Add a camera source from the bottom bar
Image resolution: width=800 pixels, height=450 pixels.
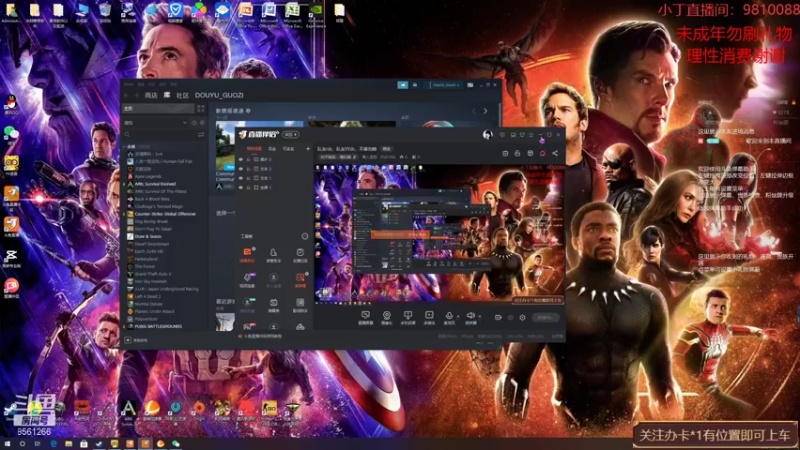pyautogui.click(x=387, y=317)
